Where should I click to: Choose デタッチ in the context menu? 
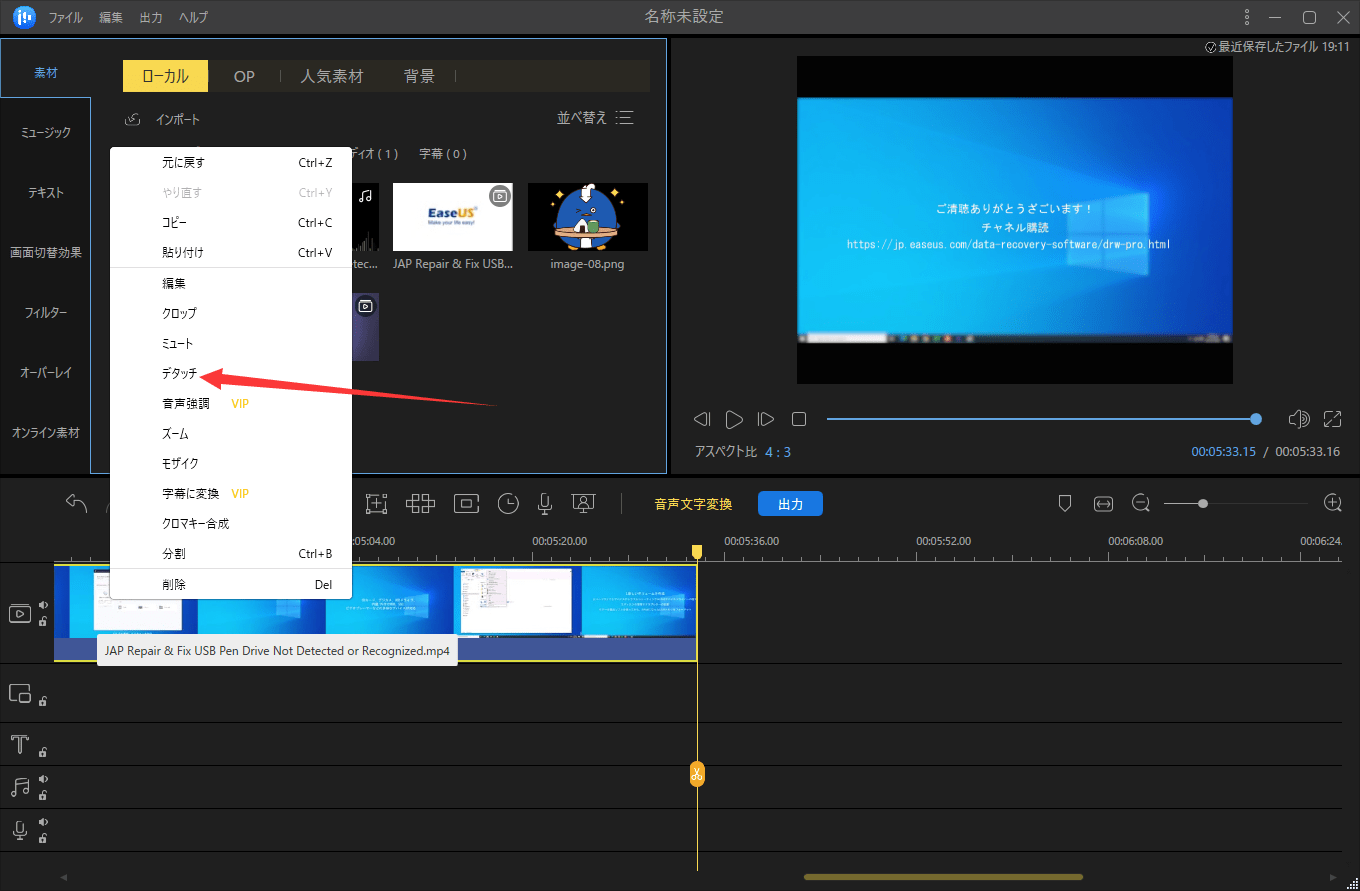[180, 374]
